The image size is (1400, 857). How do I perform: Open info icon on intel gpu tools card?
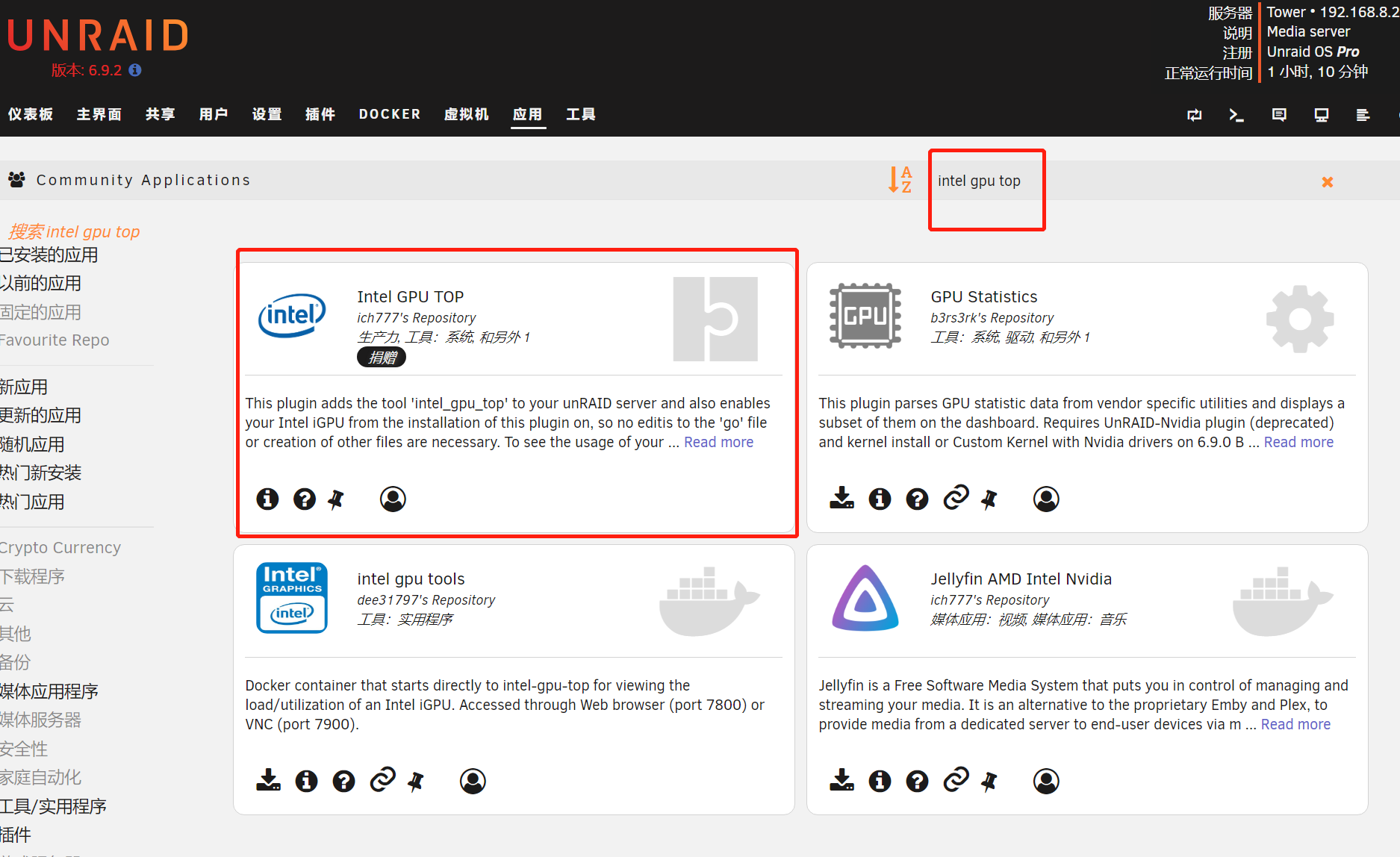[x=306, y=781]
